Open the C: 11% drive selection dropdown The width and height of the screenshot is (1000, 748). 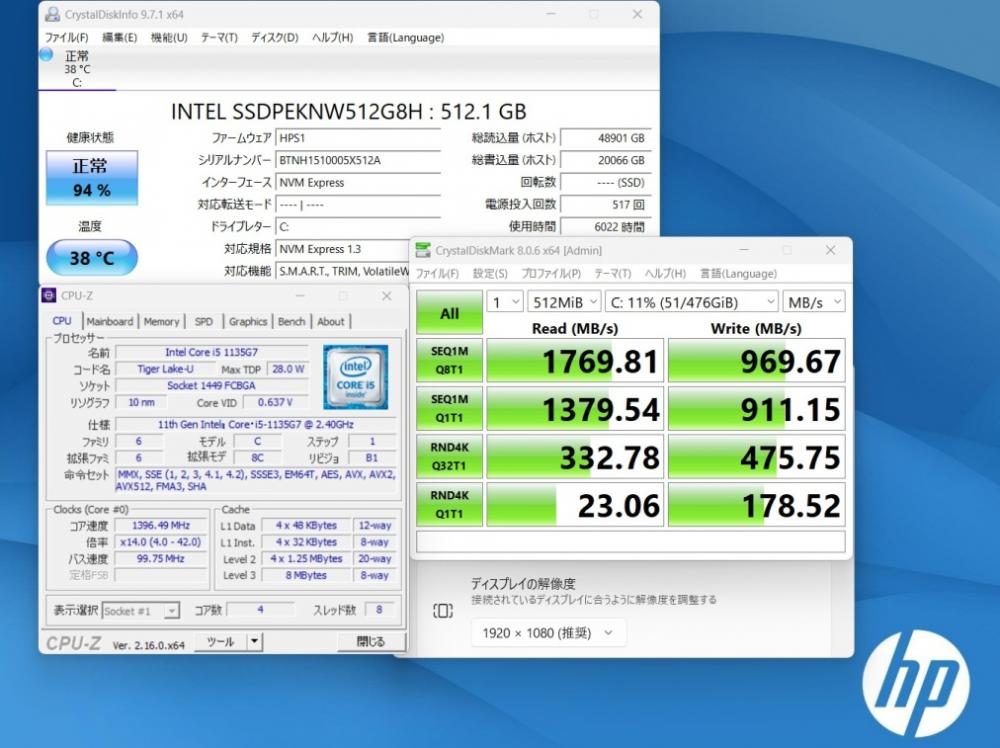691,302
